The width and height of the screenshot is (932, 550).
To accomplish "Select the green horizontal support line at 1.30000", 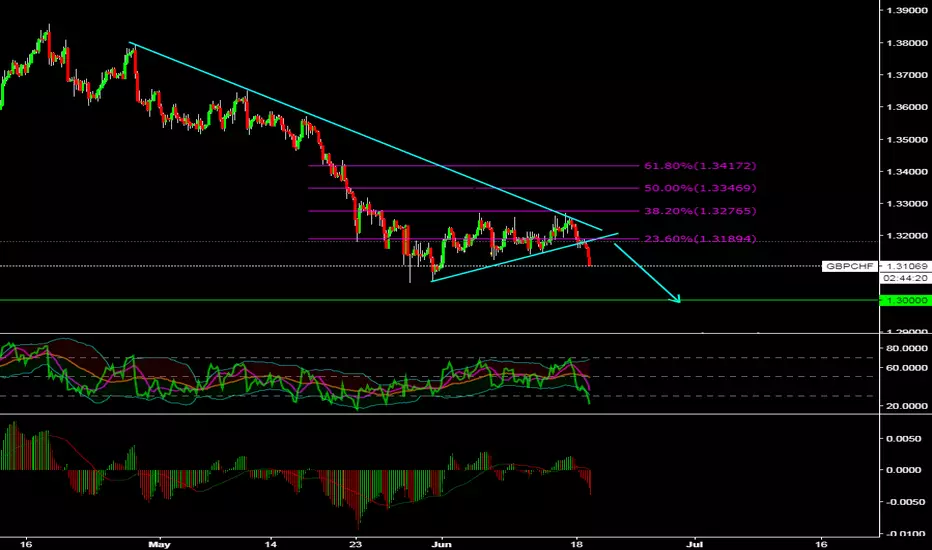I will [439, 300].
